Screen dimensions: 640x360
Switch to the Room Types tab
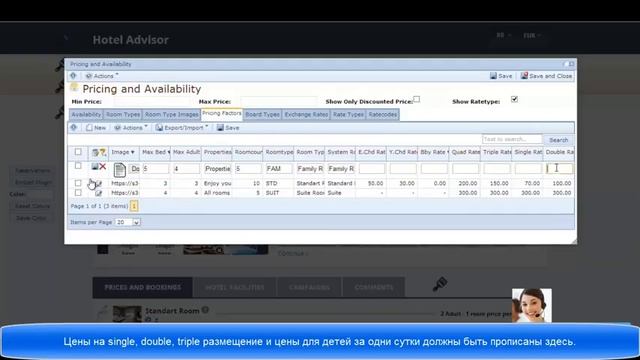[123, 115]
